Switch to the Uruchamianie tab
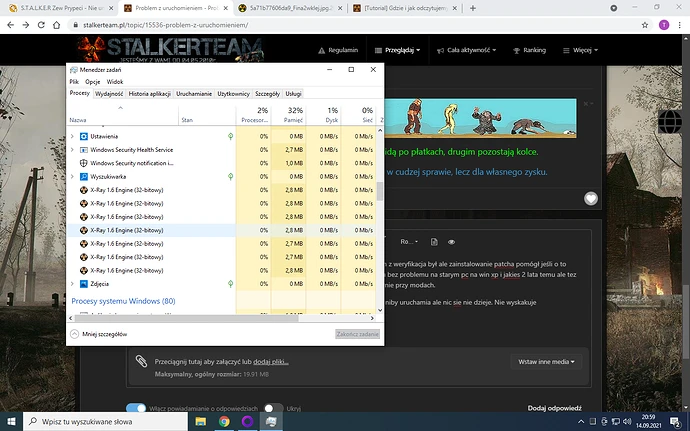Image resolution: width=690 pixels, height=431 pixels. 194,94
